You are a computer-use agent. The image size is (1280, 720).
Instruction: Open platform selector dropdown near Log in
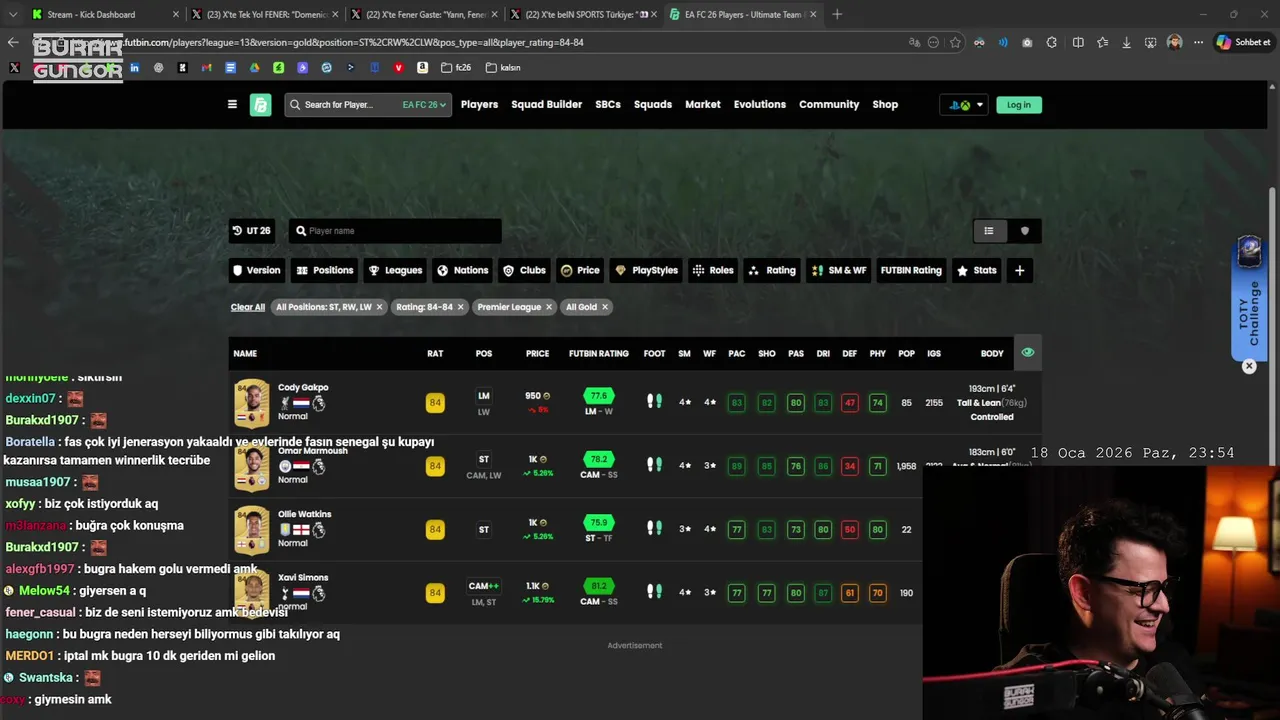point(964,105)
